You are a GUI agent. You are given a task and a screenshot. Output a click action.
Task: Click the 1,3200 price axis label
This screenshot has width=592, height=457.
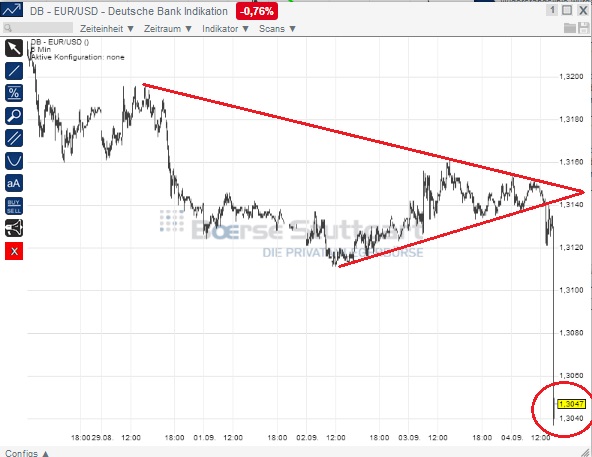click(571, 77)
